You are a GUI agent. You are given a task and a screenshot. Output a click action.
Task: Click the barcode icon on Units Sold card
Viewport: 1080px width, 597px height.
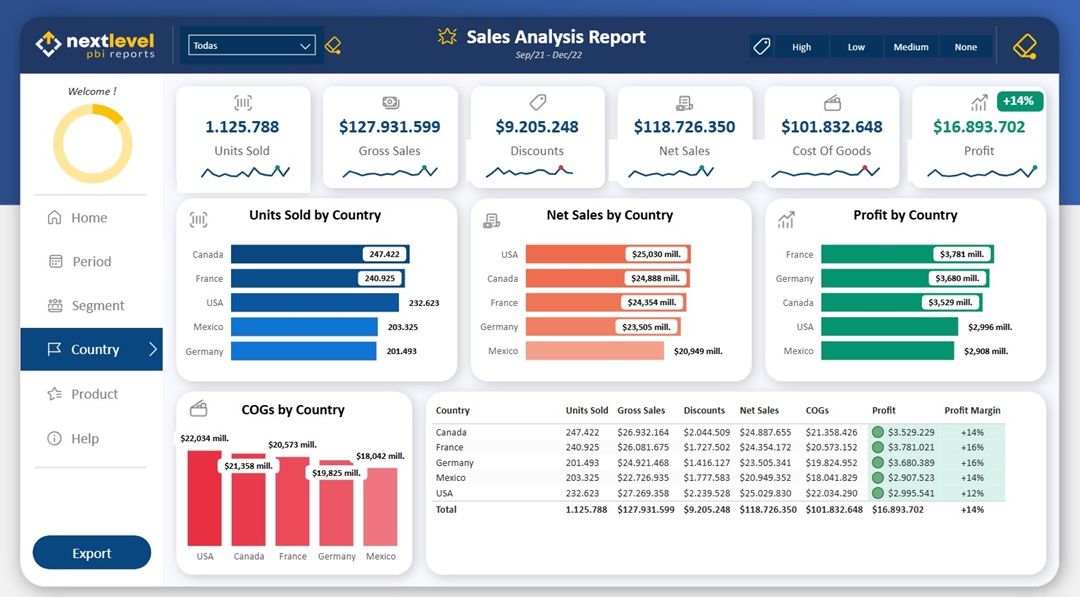[242, 102]
